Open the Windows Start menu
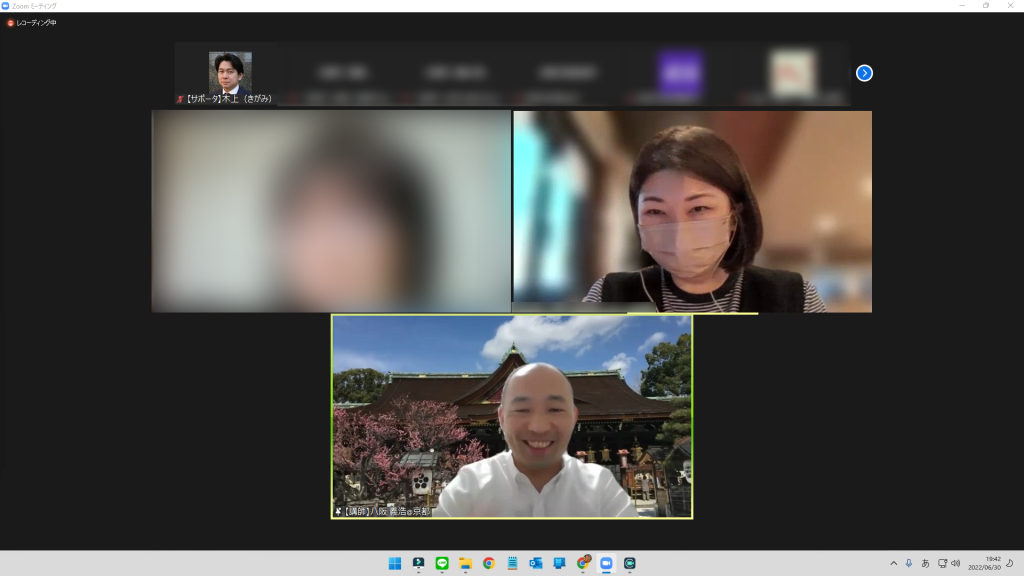 (395, 563)
